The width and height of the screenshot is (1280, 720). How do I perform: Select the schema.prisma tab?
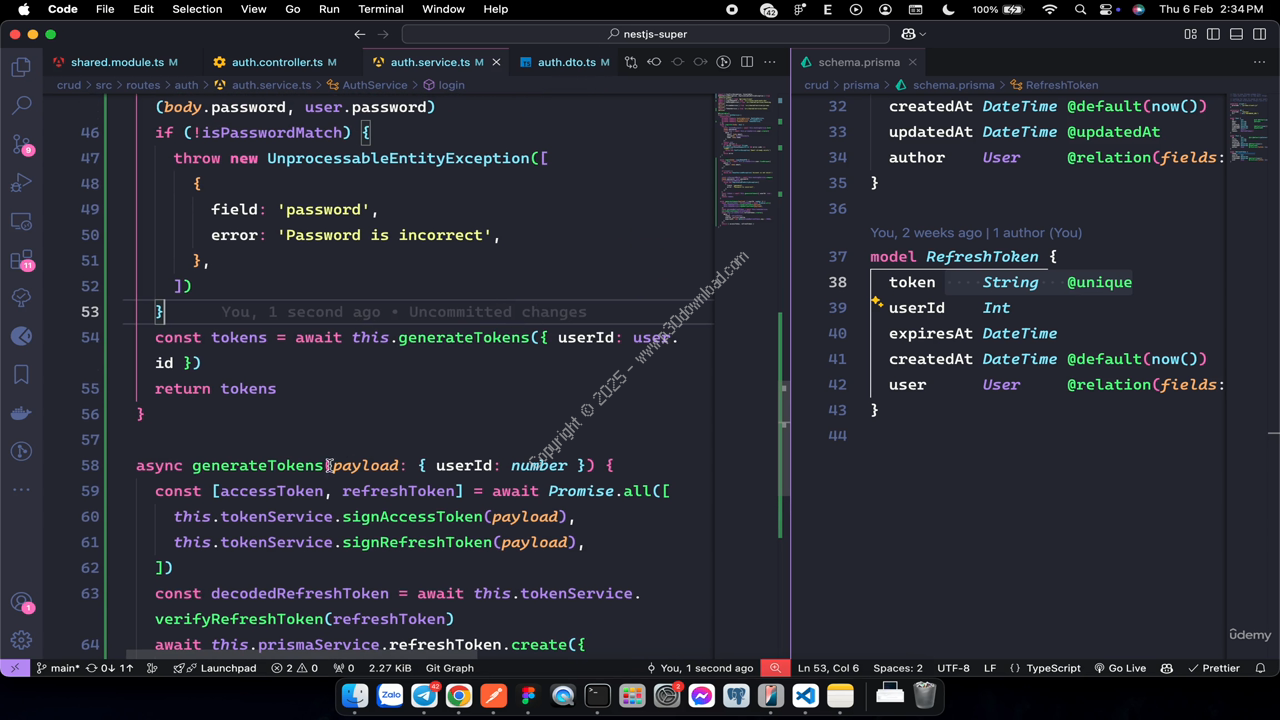coord(858,62)
